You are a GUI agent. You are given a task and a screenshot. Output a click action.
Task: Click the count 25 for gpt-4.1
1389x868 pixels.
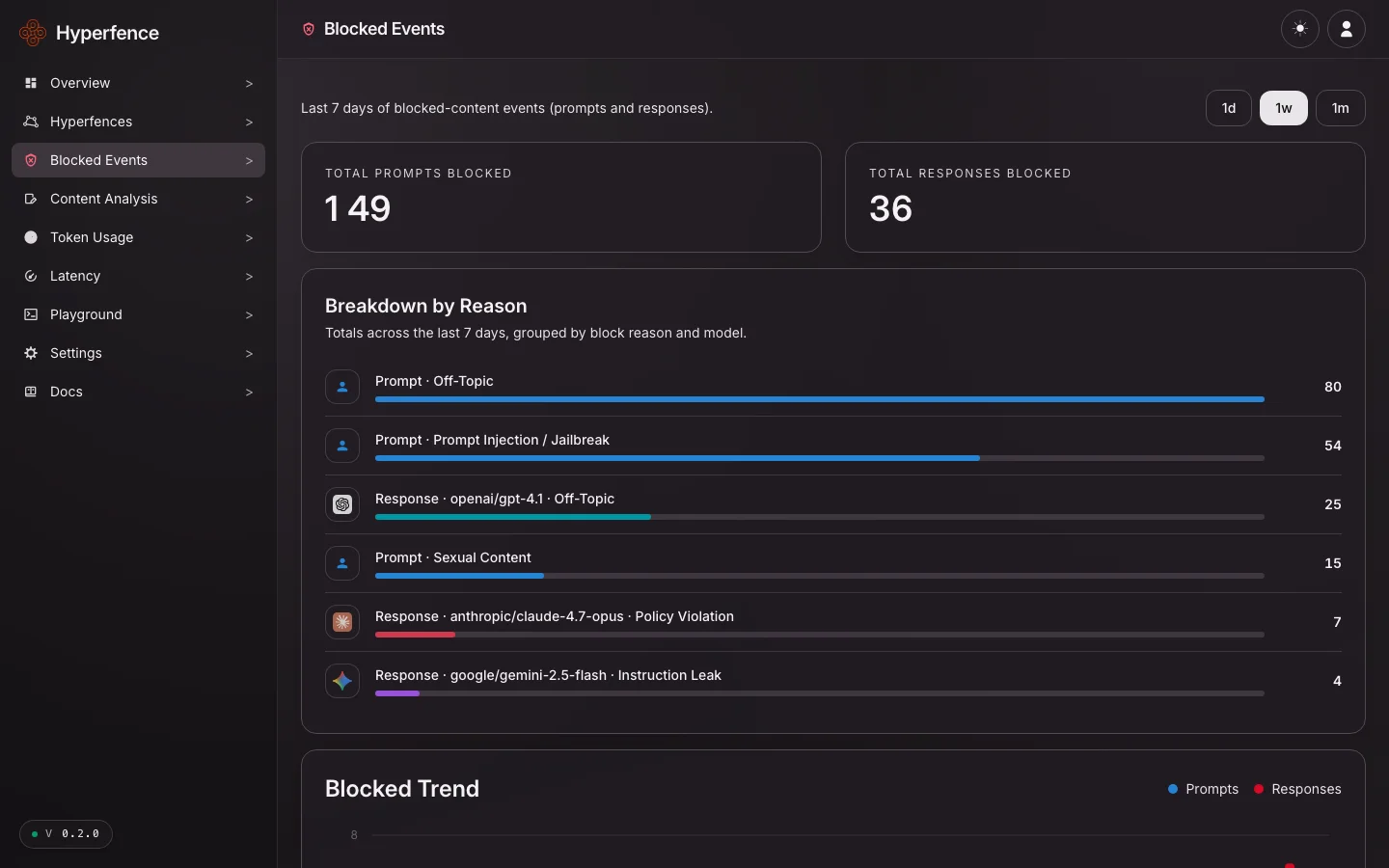(x=1333, y=504)
